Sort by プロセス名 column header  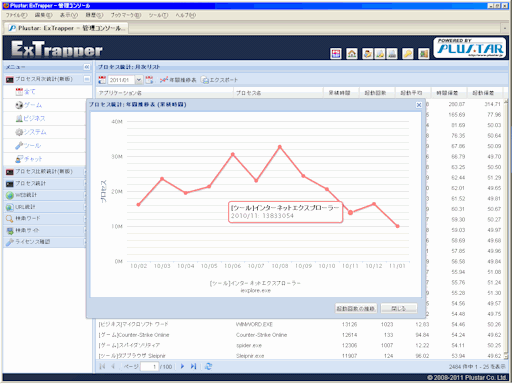[x=278, y=93]
